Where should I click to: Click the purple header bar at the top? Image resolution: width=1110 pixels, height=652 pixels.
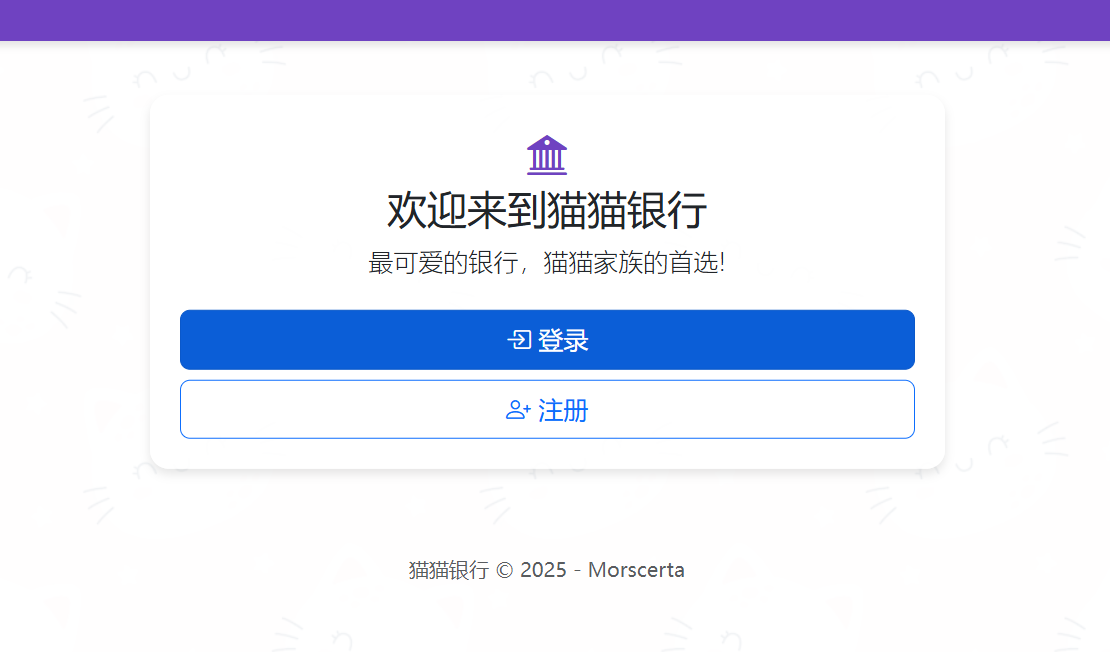[555, 19]
